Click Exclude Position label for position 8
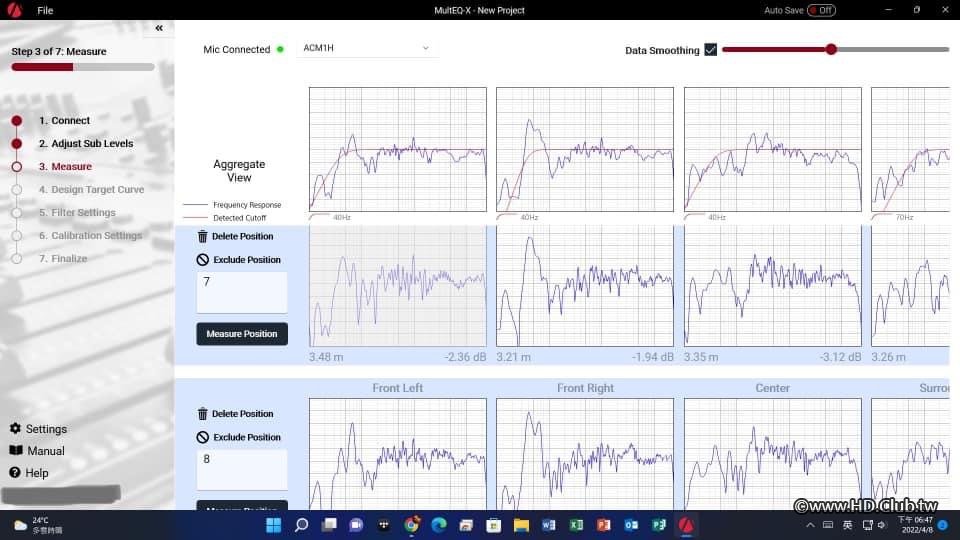 click(x=247, y=437)
